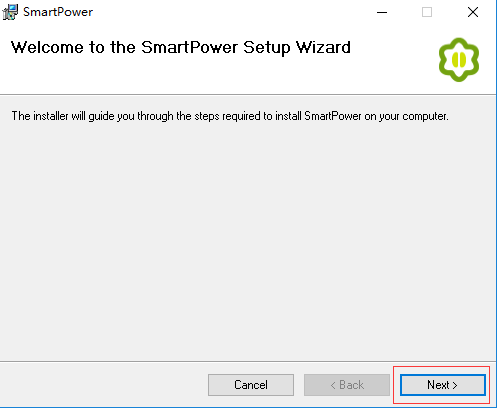497x408 pixels.
Task: Open the installer icon system menu
Action: 10,12
